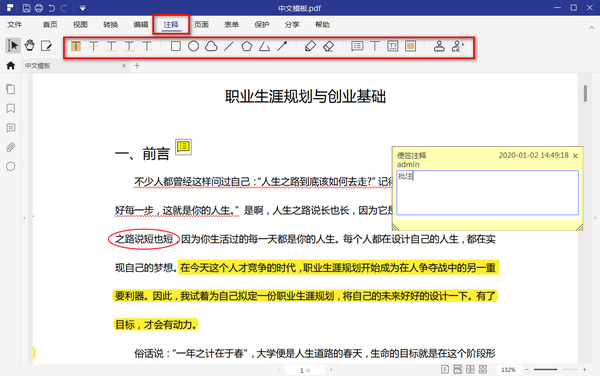The height and width of the screenshot is (376, 600).
Task: Switch to the 编辑 tab
Action: click(x=140, y=24)
